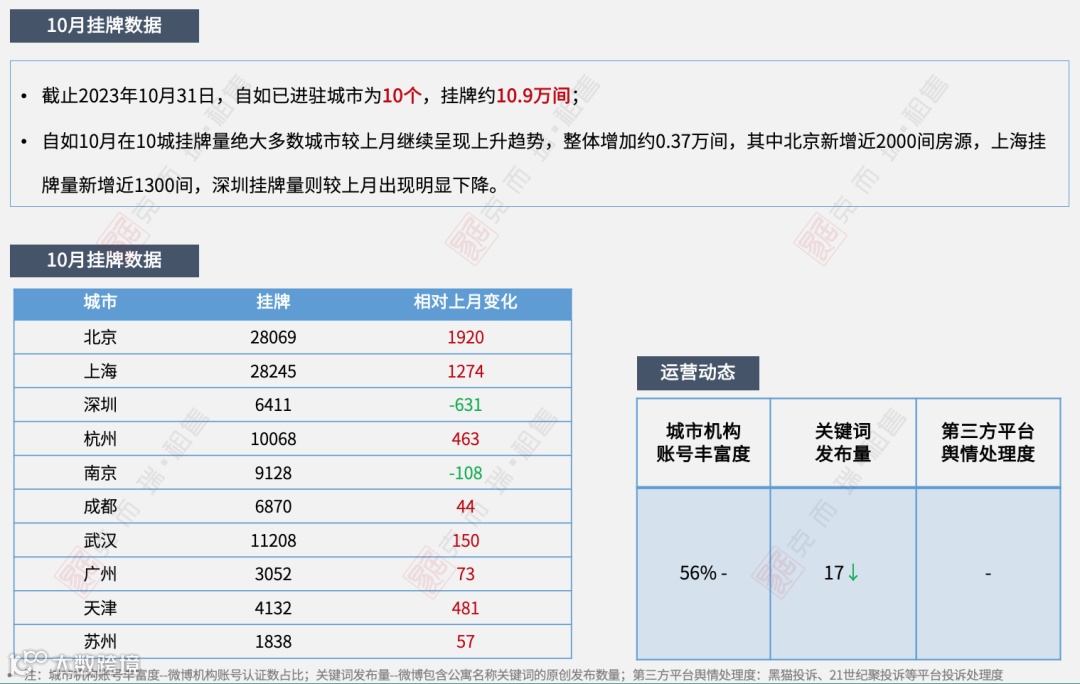Select the 城市 column header

pyautogui.click(x=101, y=302)
